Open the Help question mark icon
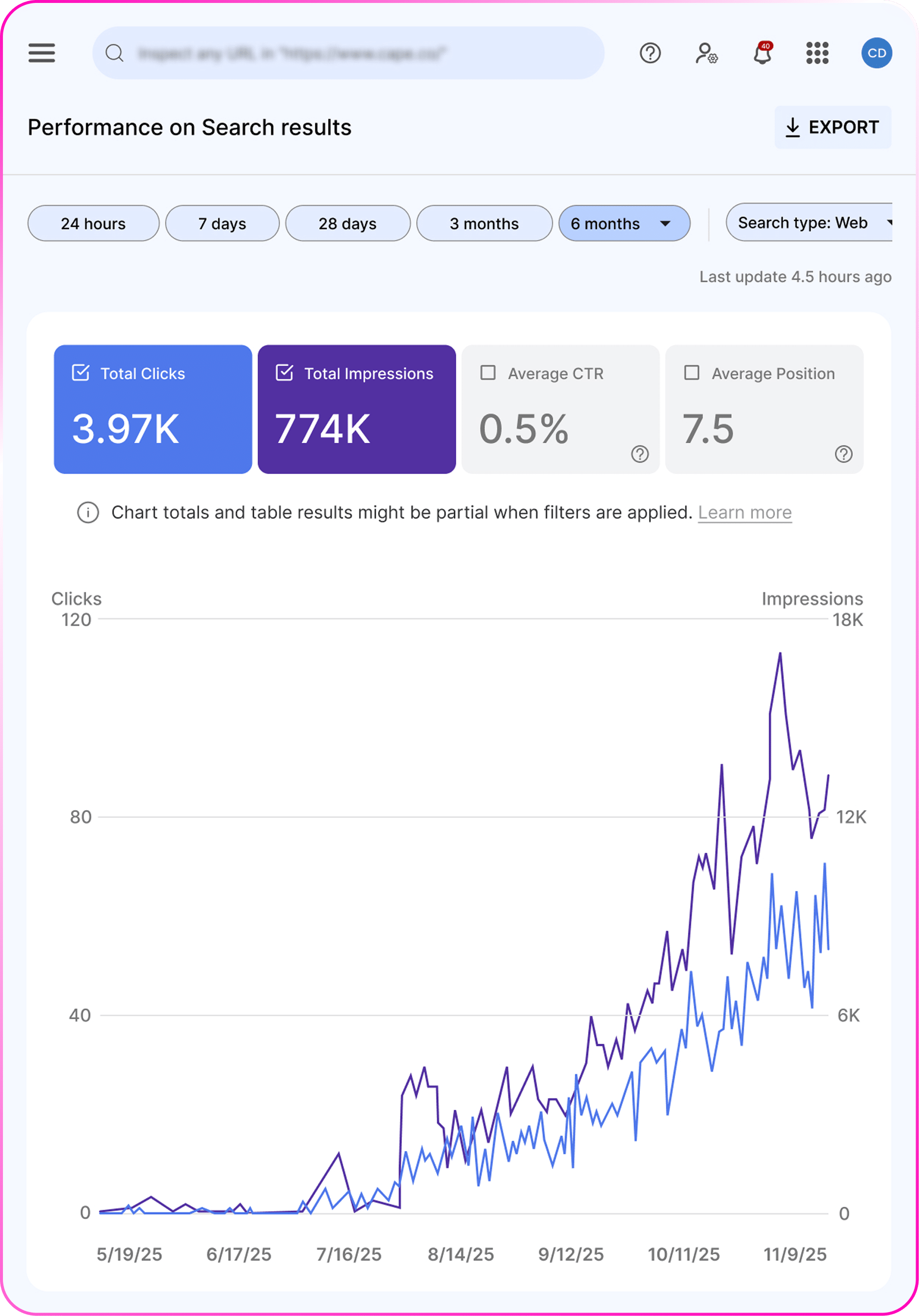Viewport: 919px width, 1316px height. pos(650,53)
